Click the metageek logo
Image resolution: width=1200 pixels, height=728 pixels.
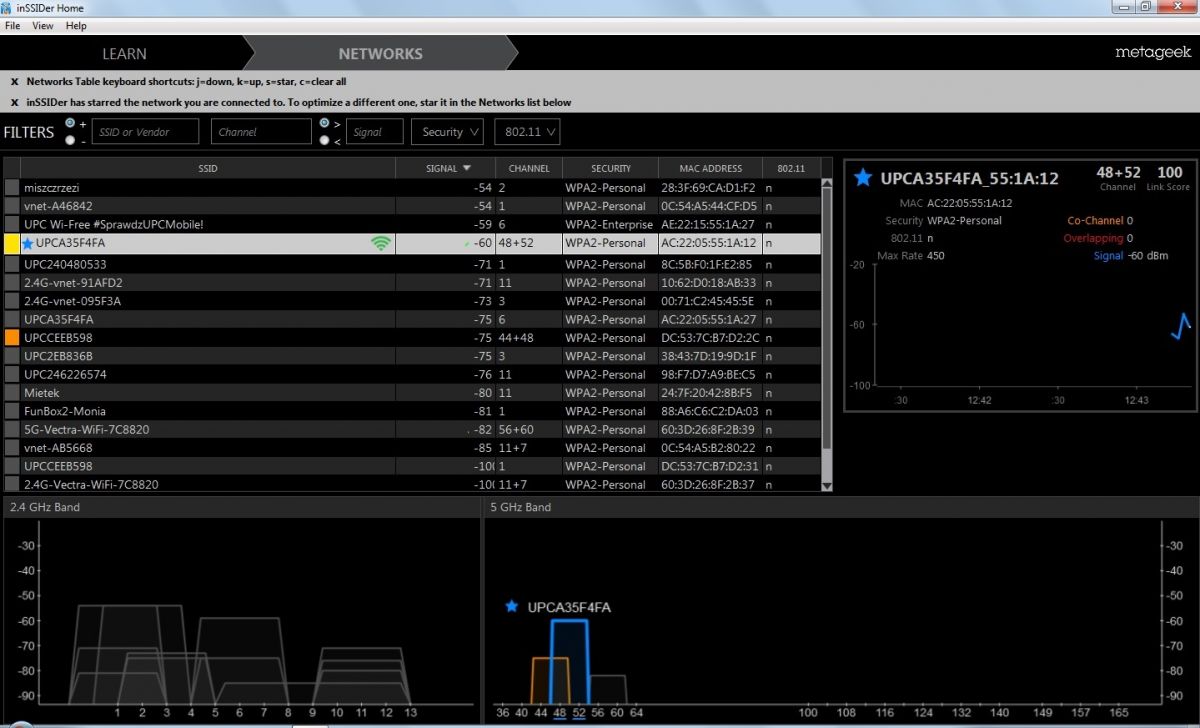click(x=1151, y=52)
